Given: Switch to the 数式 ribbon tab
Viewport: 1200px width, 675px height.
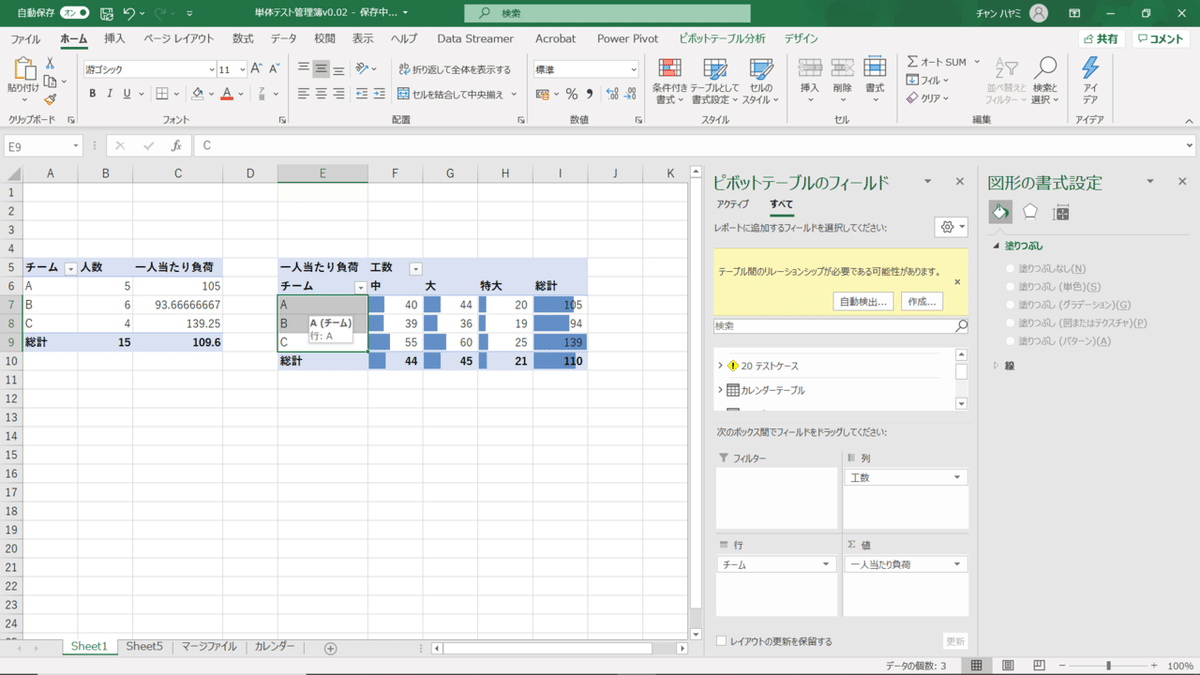Looking at the screenshot, I should (x=243, y=39).
